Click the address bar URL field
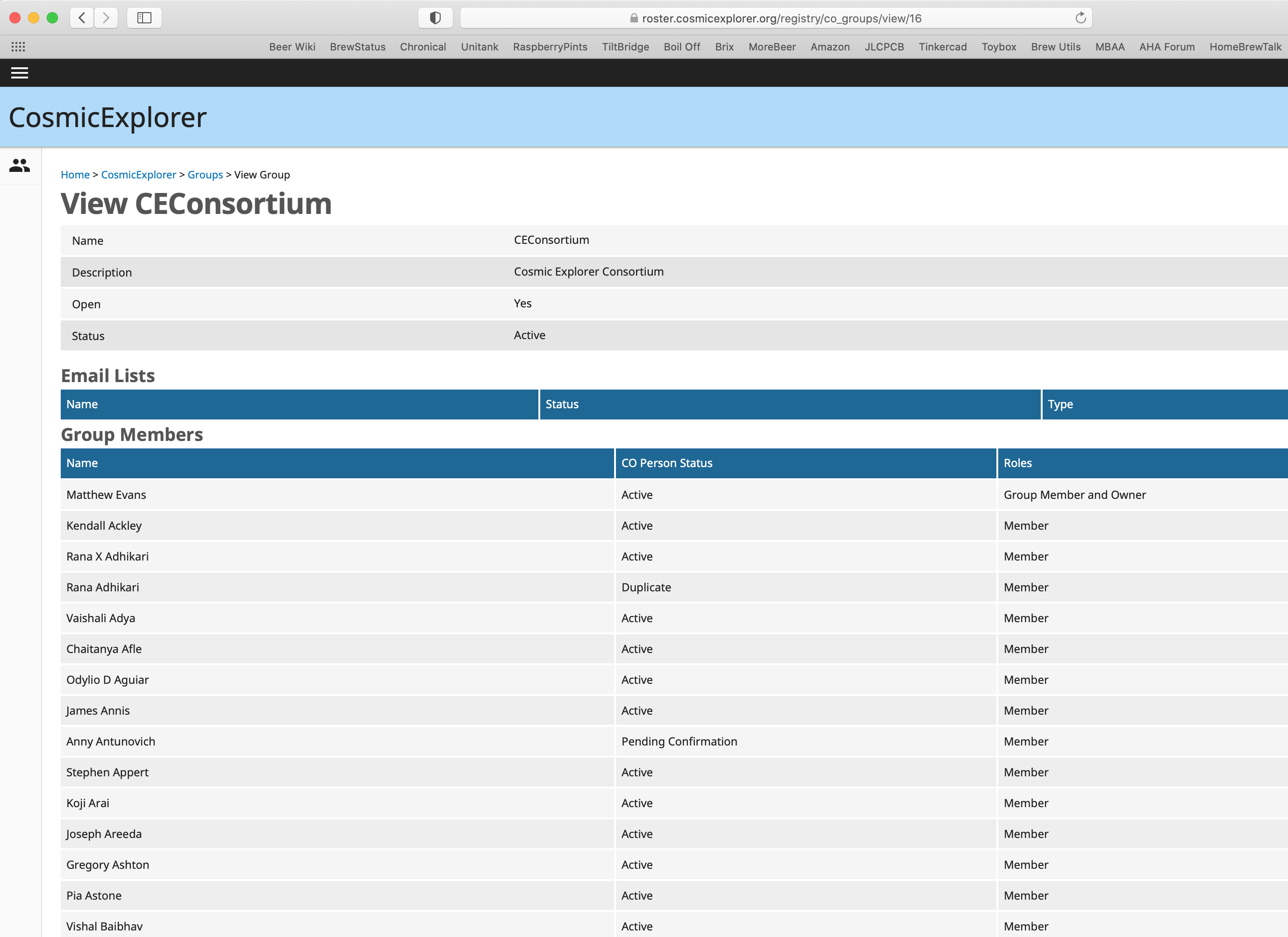This screenshot has height=937, width=1288. (x=776, y=18)
